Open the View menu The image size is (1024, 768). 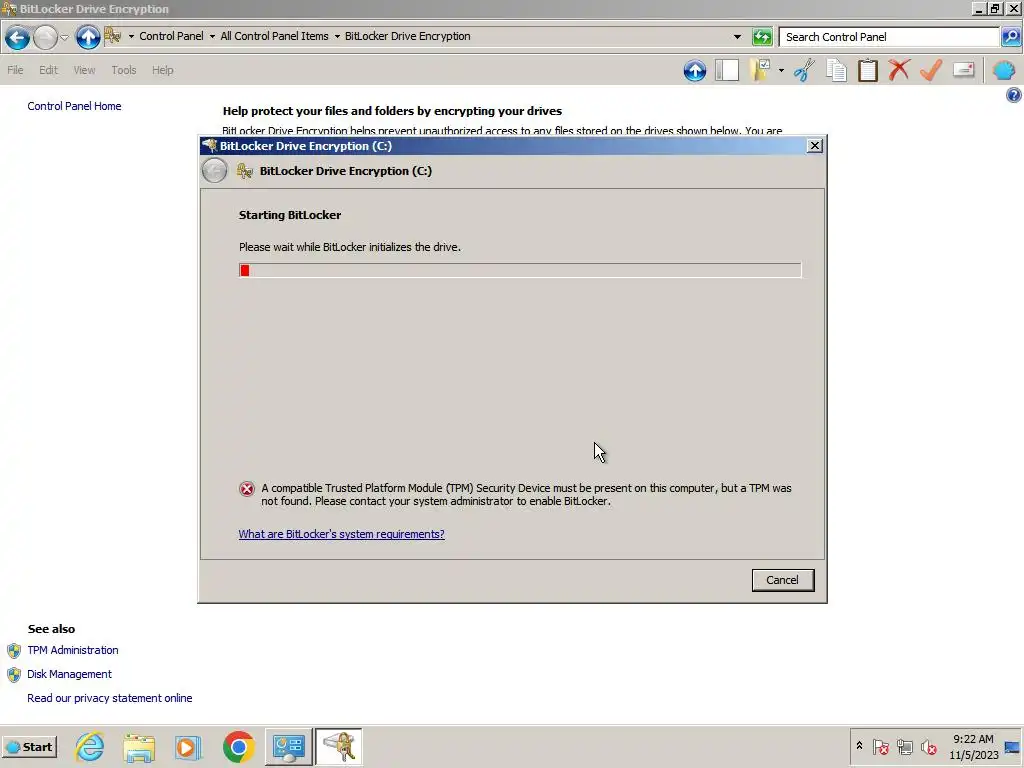[x=84, y=70]
